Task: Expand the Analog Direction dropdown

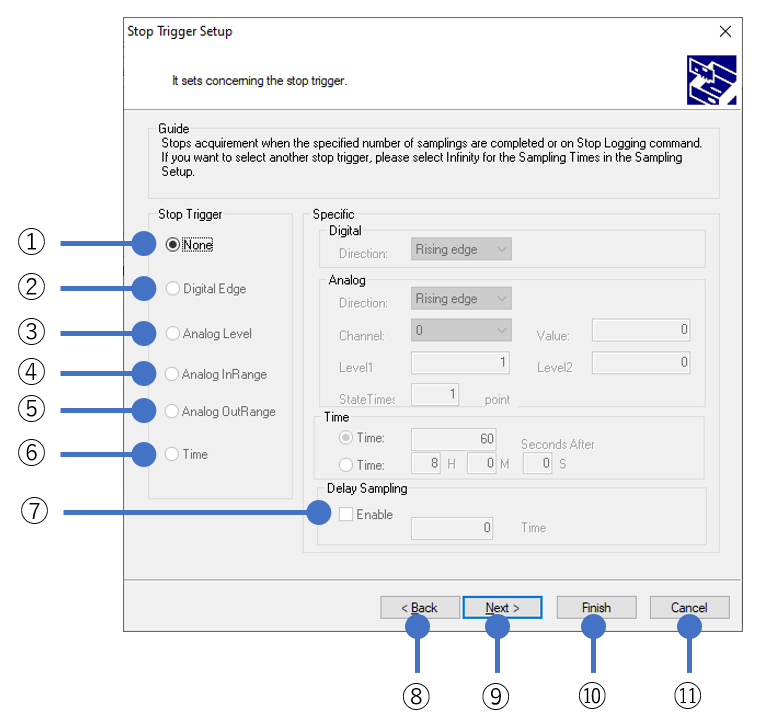Action: tap(462, 298)
